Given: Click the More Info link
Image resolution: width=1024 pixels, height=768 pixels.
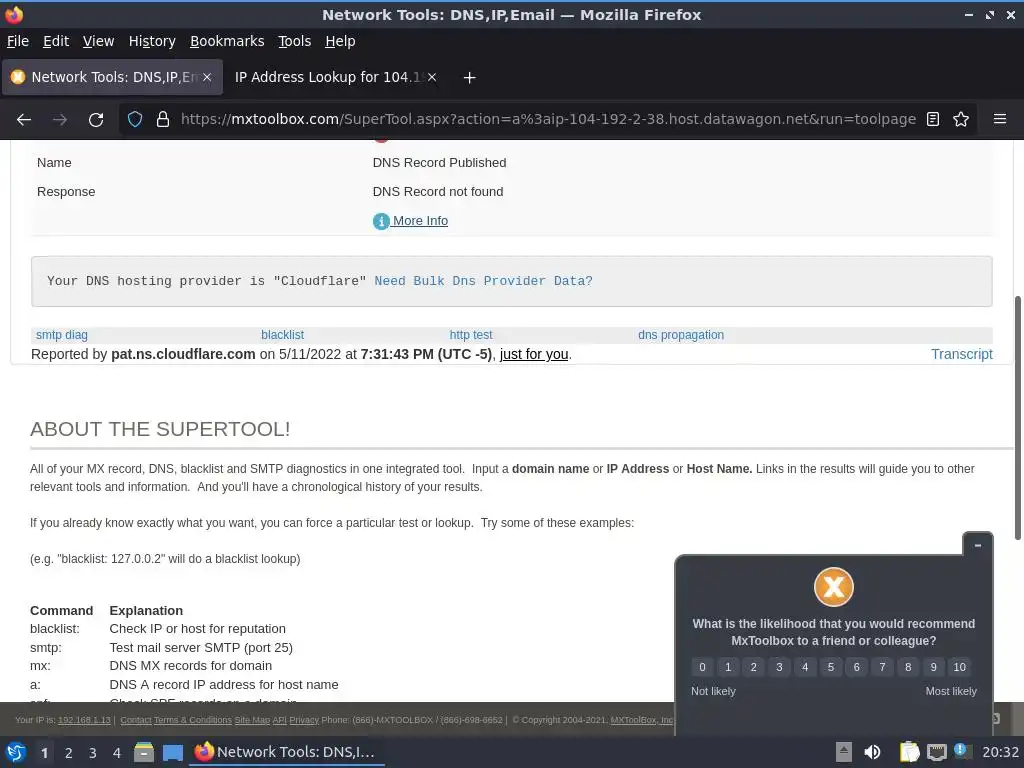Looking at the screenshot, I should coord(420,221).
